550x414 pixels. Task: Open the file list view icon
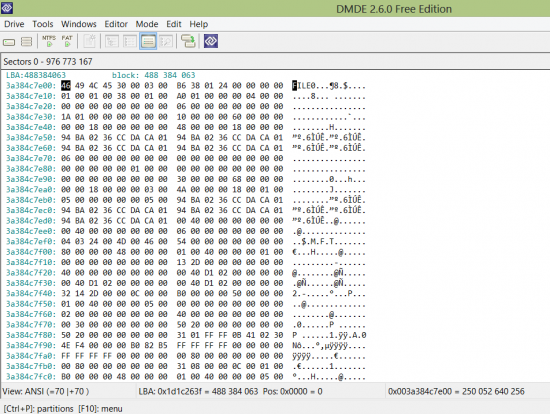click(130, 41)
